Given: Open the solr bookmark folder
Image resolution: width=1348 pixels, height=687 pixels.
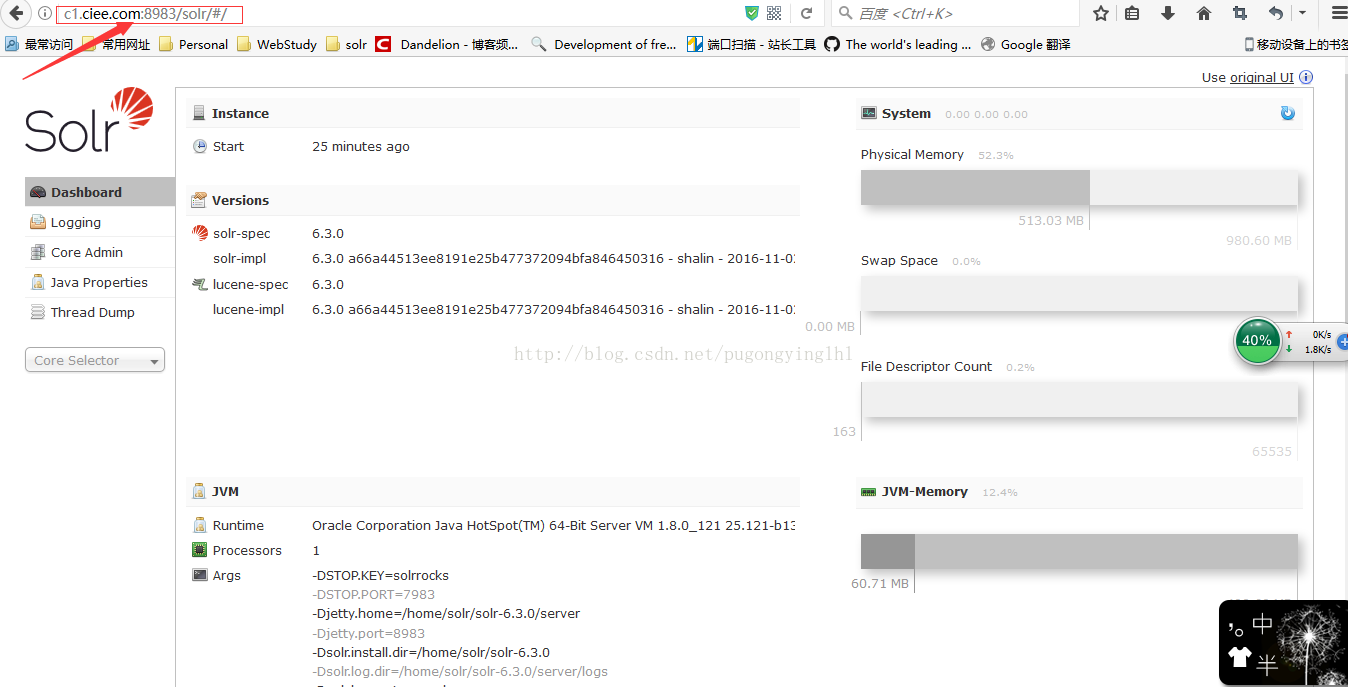Looking at the screenshot, I should [x=347, y=44].
